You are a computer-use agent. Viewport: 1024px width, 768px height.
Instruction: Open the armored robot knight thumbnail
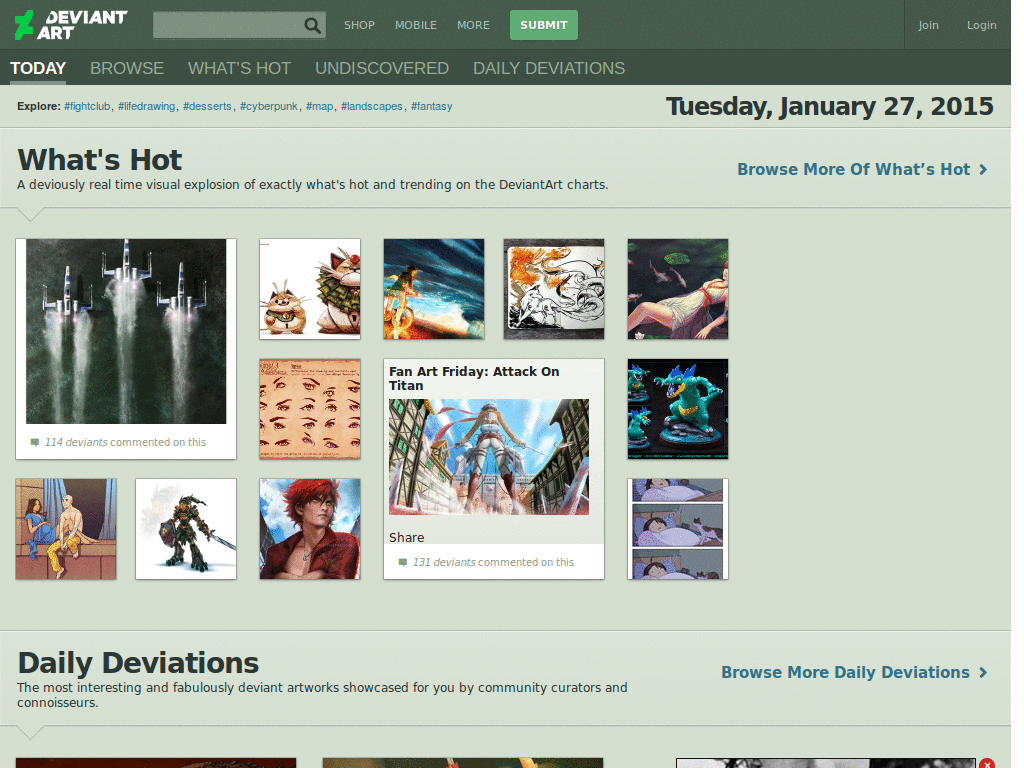pyautogui.click(x=186, y=529)
